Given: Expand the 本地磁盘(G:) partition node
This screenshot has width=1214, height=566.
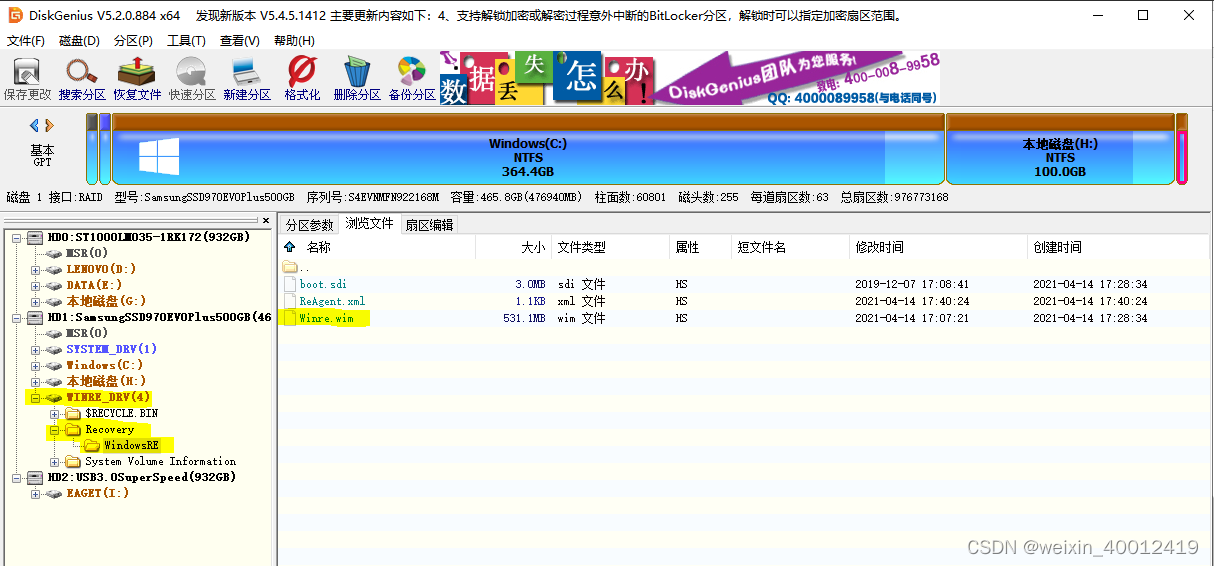Looking at the screenshot, I should click(x=35, y=301).
